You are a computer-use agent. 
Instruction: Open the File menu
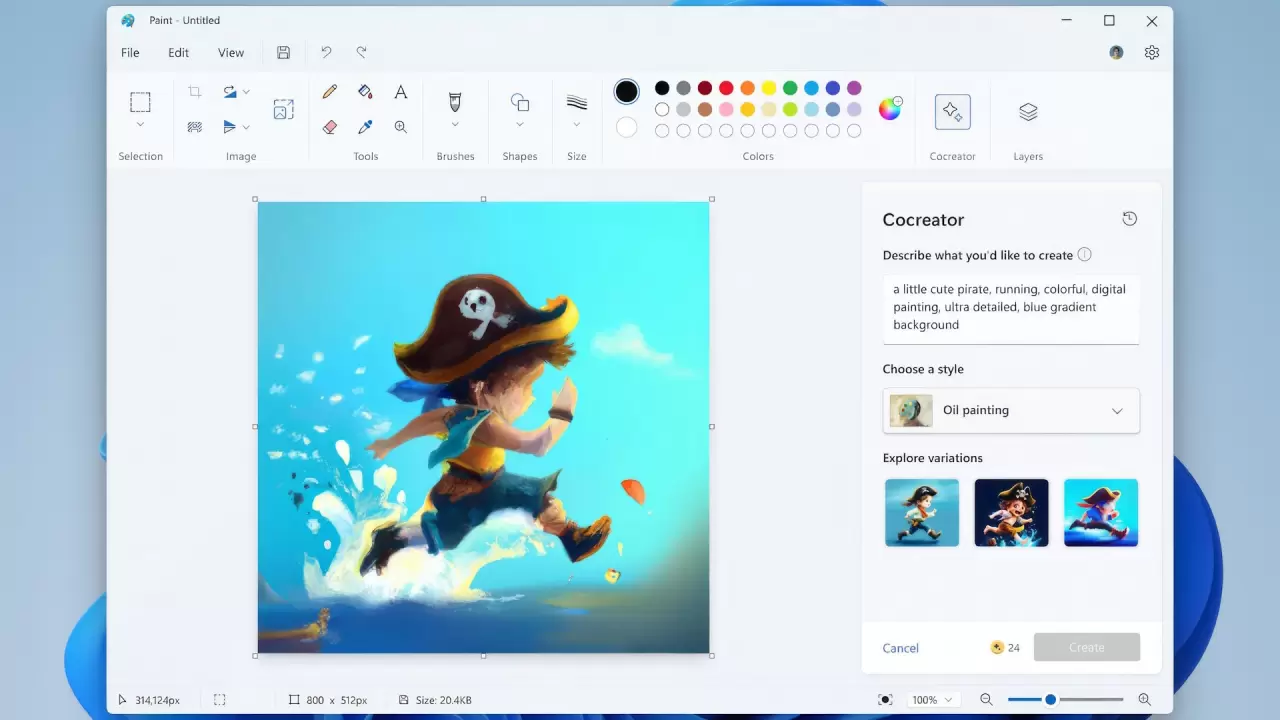pyautogui.click(x=130, y=52)
